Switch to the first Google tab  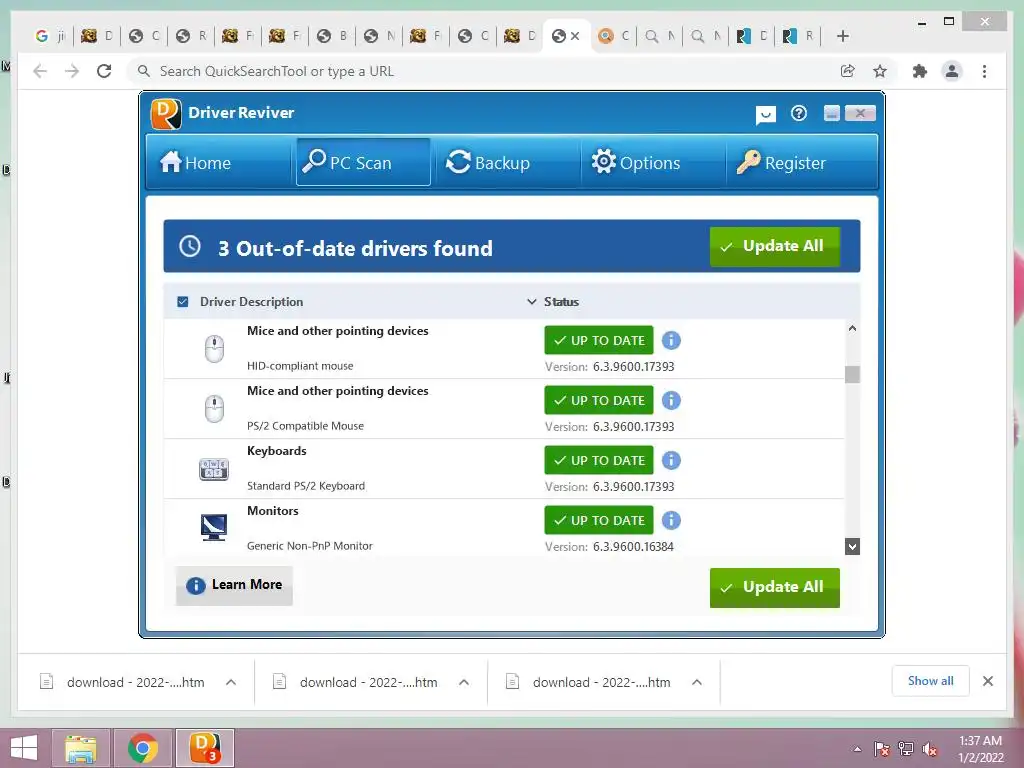pos(50,36)
